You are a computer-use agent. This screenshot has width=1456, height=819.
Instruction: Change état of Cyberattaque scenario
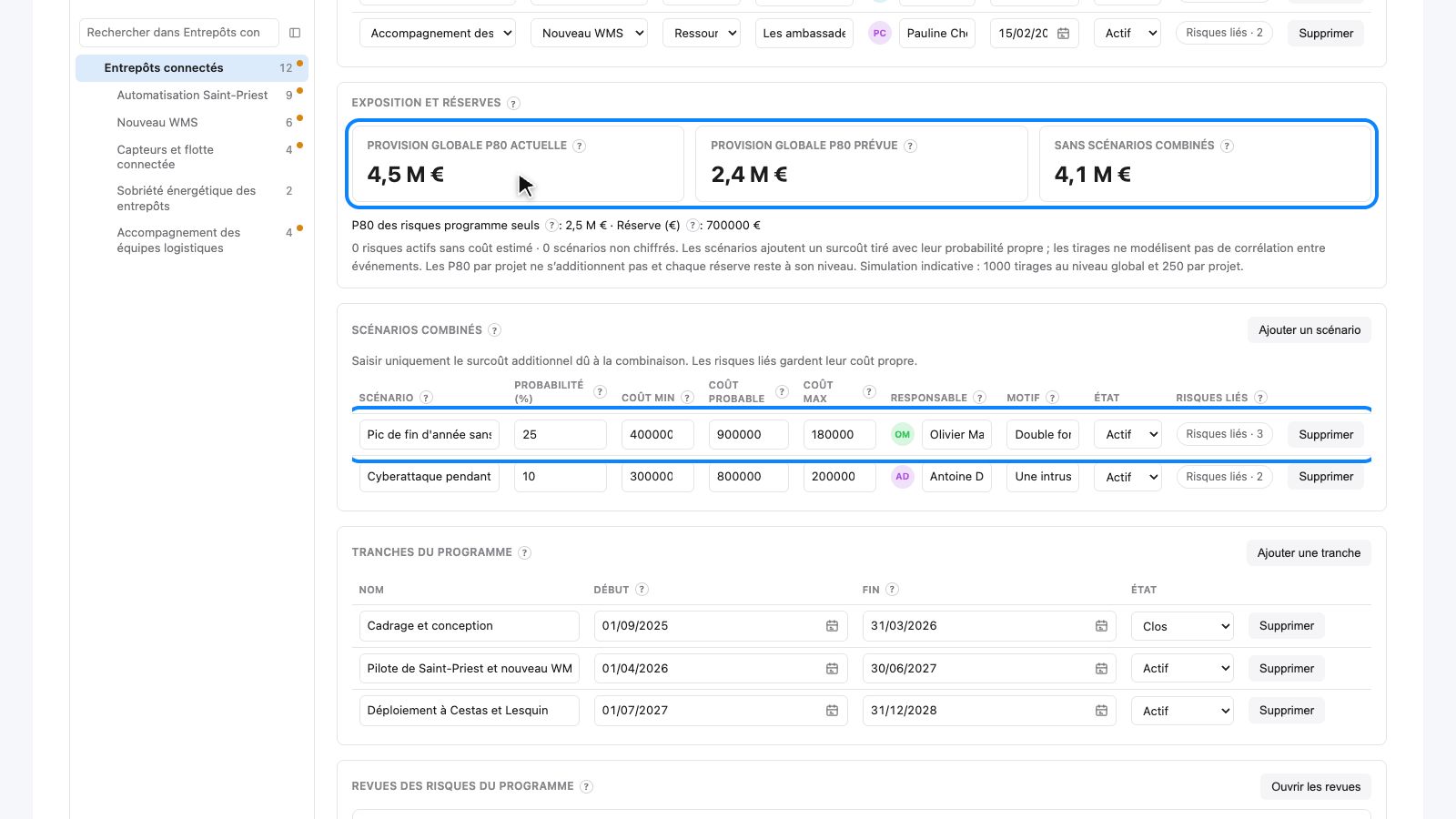1127,477
